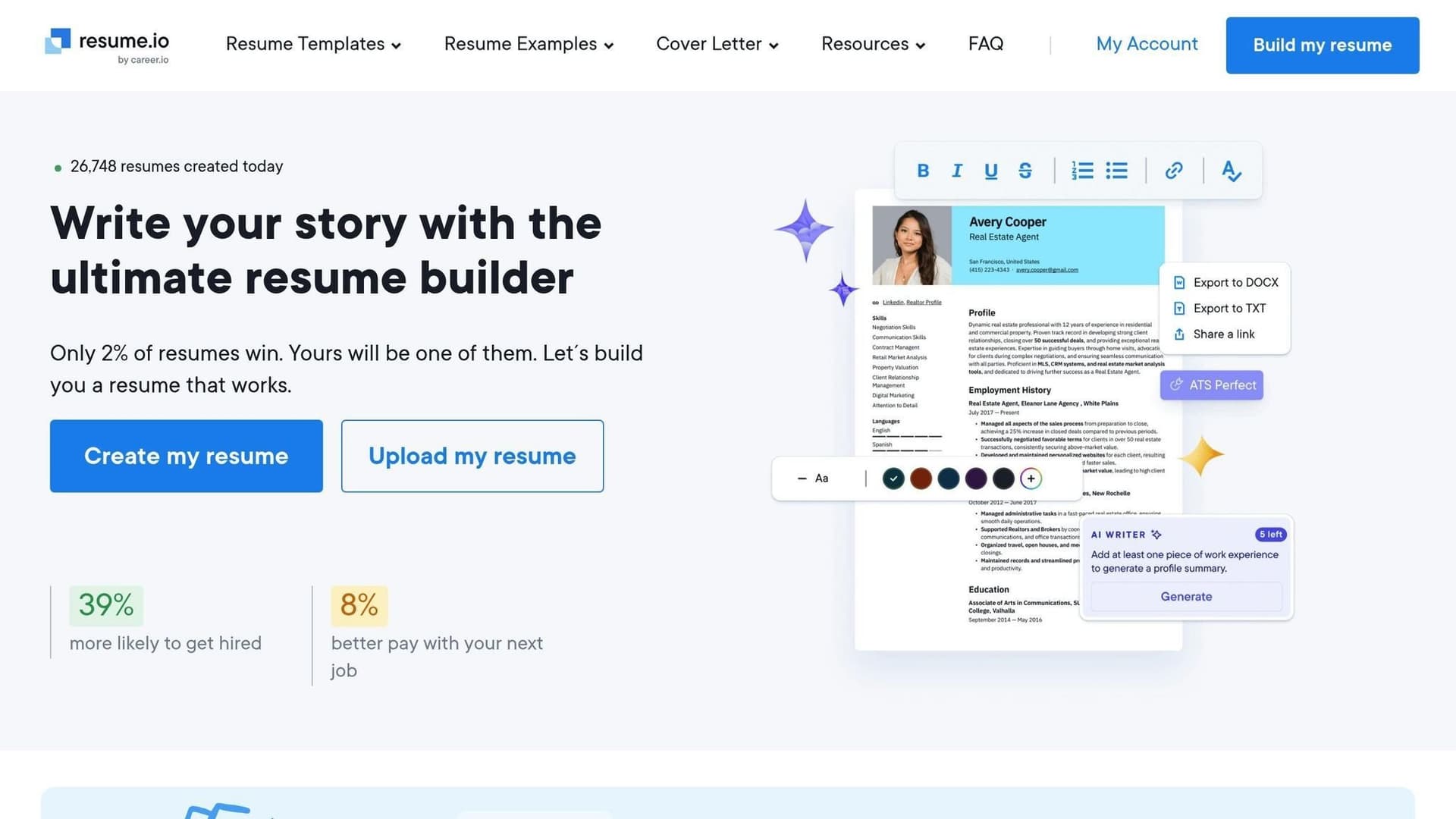Viewport: 1456px width, 819px height.
Task: Select the white checked color swatch
Action: point(893,479)
